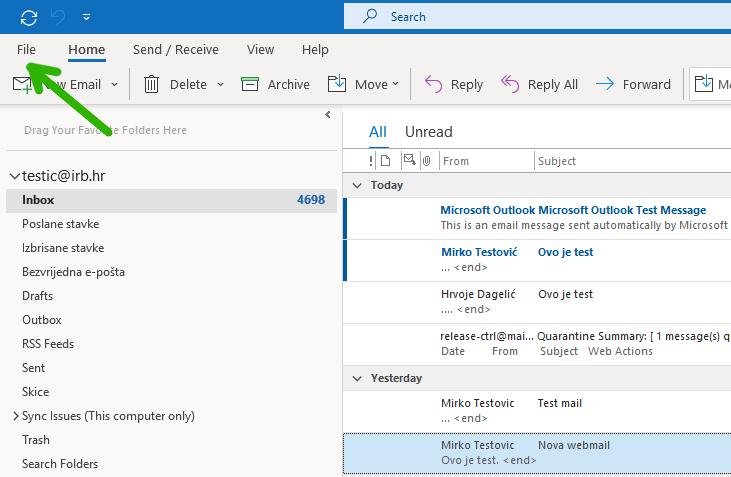Open the Help ribbon tab
This screenshot has width=731, height=477.
point(315,49)
